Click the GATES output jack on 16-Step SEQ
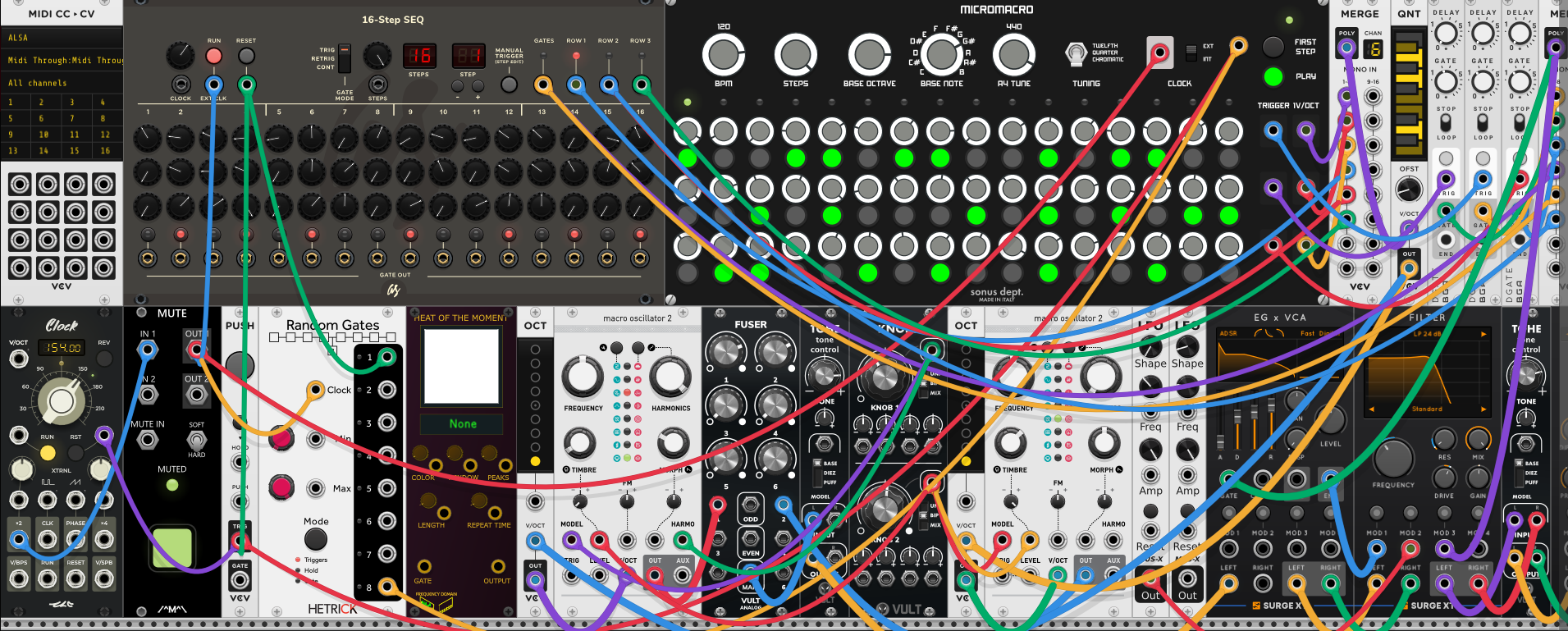The height and width of the screenshot is (631, 1568). (x=542, y=84)
